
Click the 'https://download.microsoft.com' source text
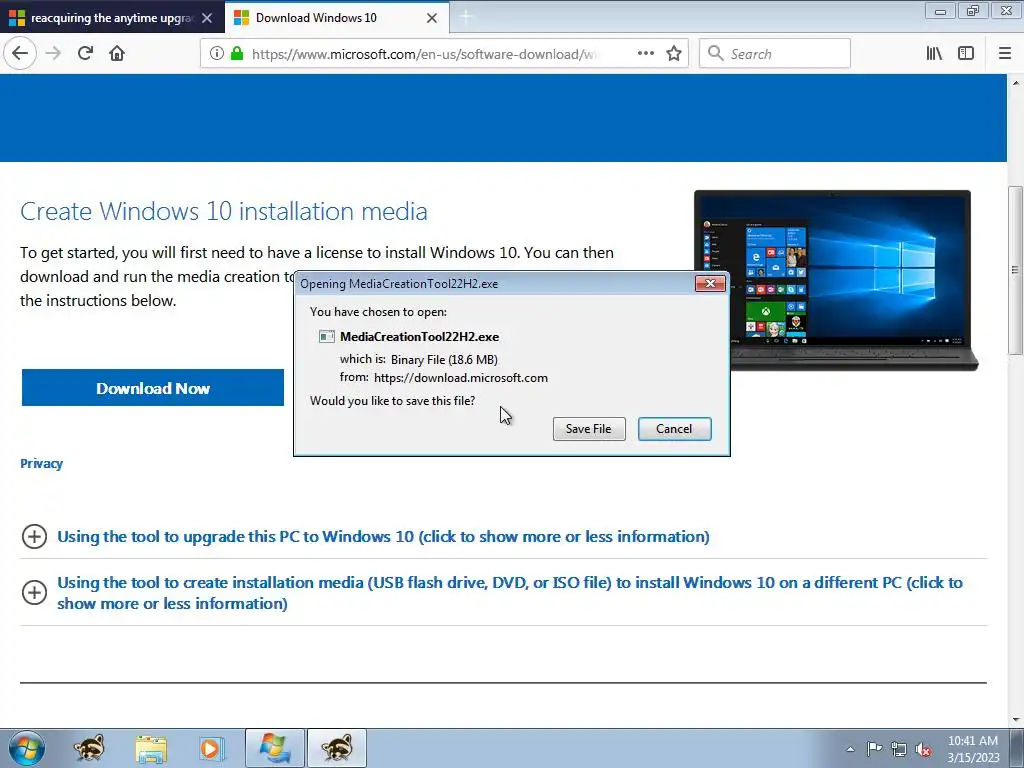pos(461,378)
